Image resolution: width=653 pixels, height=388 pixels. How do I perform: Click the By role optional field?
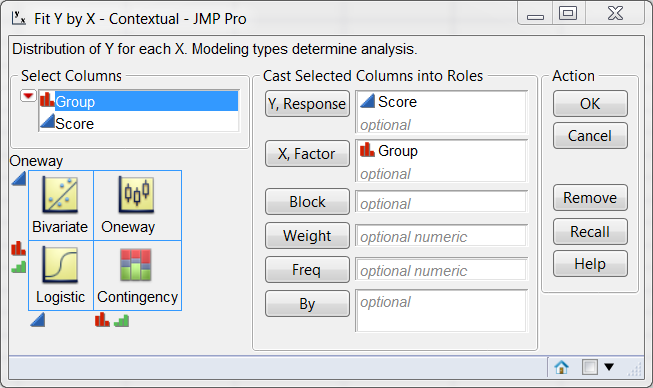(x=441, y=311)
